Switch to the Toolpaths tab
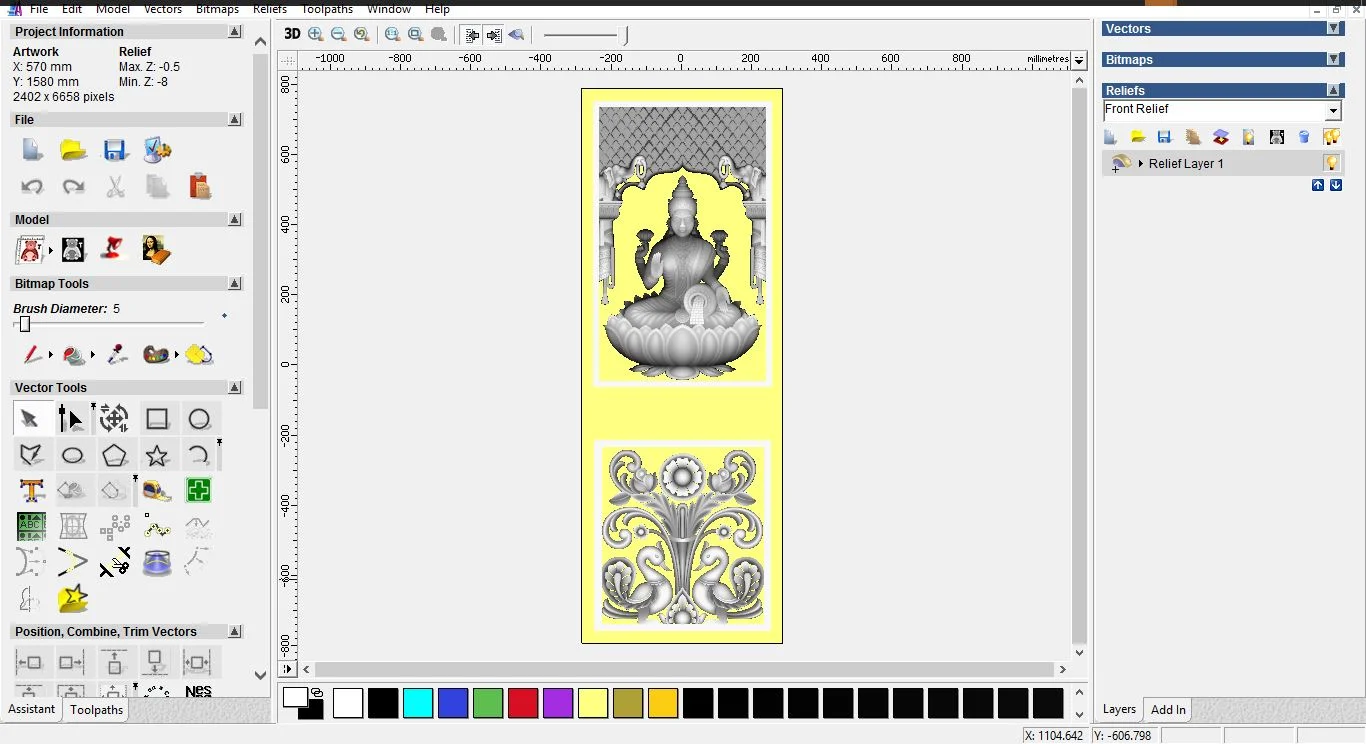 (96, 710)
